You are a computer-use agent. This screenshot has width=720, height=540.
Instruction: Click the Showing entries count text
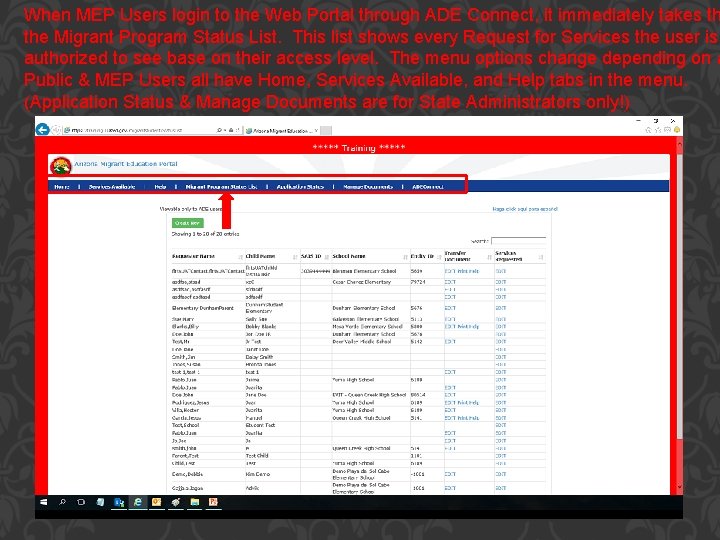[x=205, y=234]
